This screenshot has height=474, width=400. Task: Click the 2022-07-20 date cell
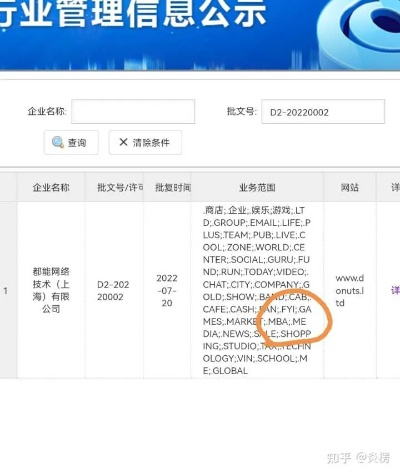(x=167, y=290)
